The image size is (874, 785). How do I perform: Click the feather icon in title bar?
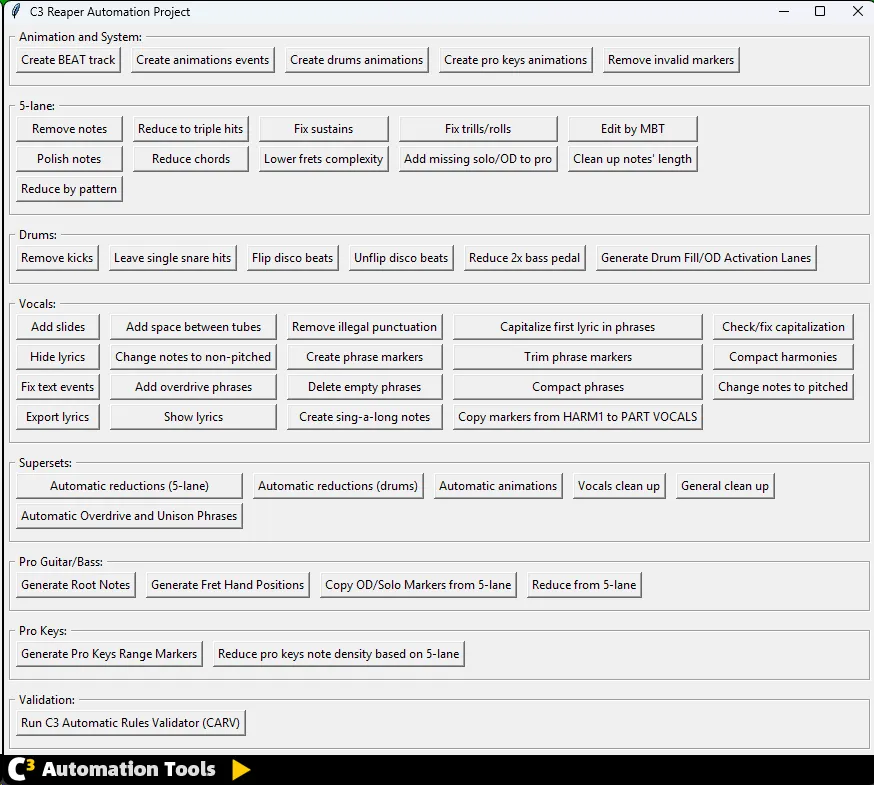[x=16, y=11]
